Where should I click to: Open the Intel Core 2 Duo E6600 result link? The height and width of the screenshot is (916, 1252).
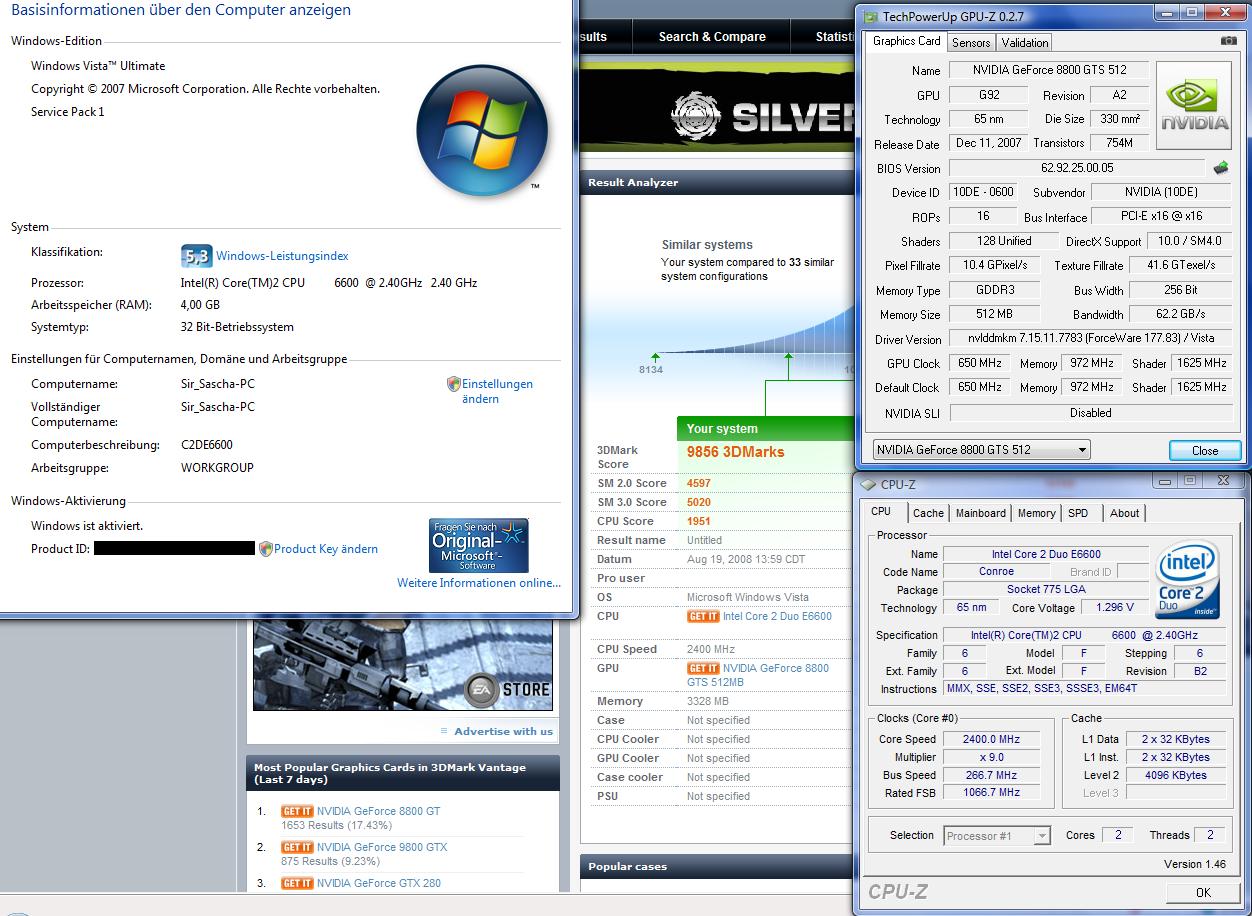777,616
